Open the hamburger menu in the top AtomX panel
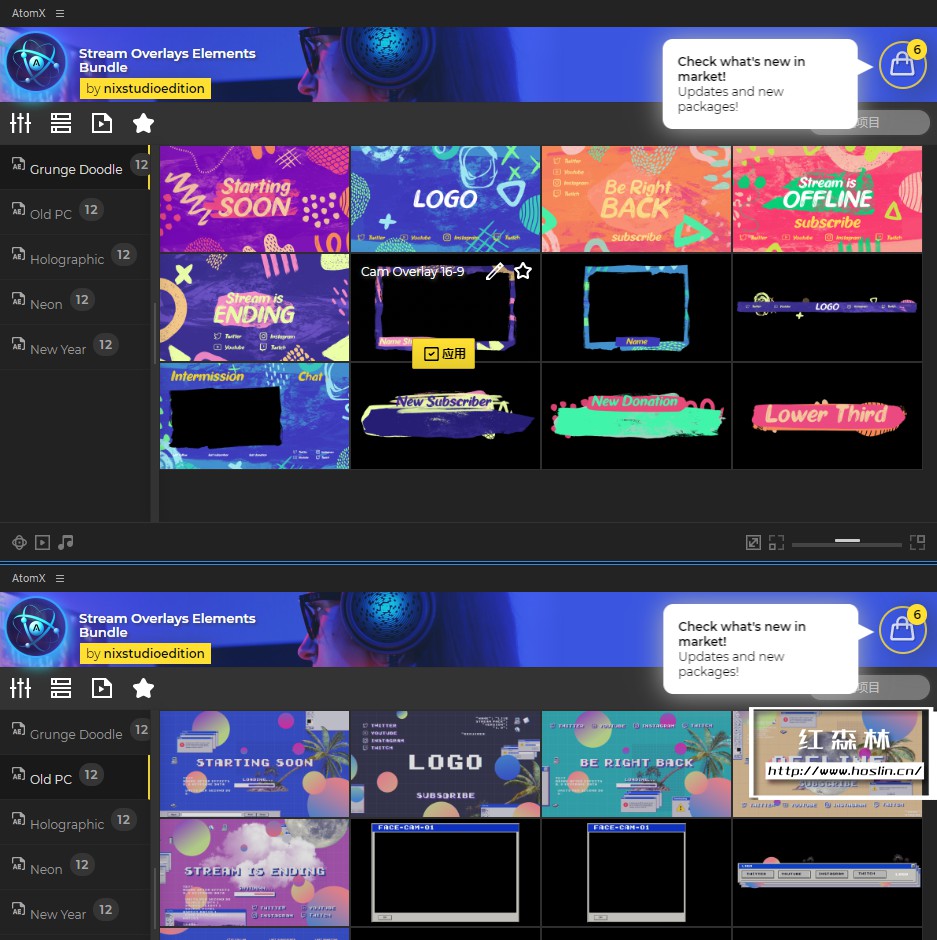Image resolution: width=937 pixels, height=940 pixels. pyautogui.click(x=60, y=13)
